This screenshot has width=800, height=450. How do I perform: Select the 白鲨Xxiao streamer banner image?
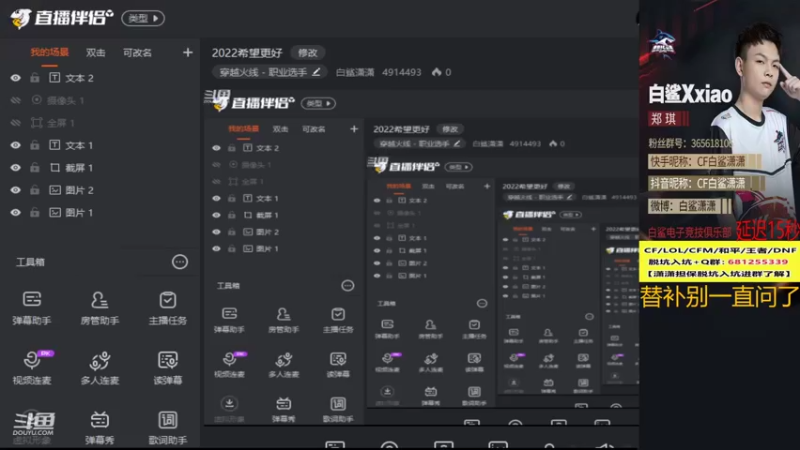pyautogui.click(x=719, y=120)
